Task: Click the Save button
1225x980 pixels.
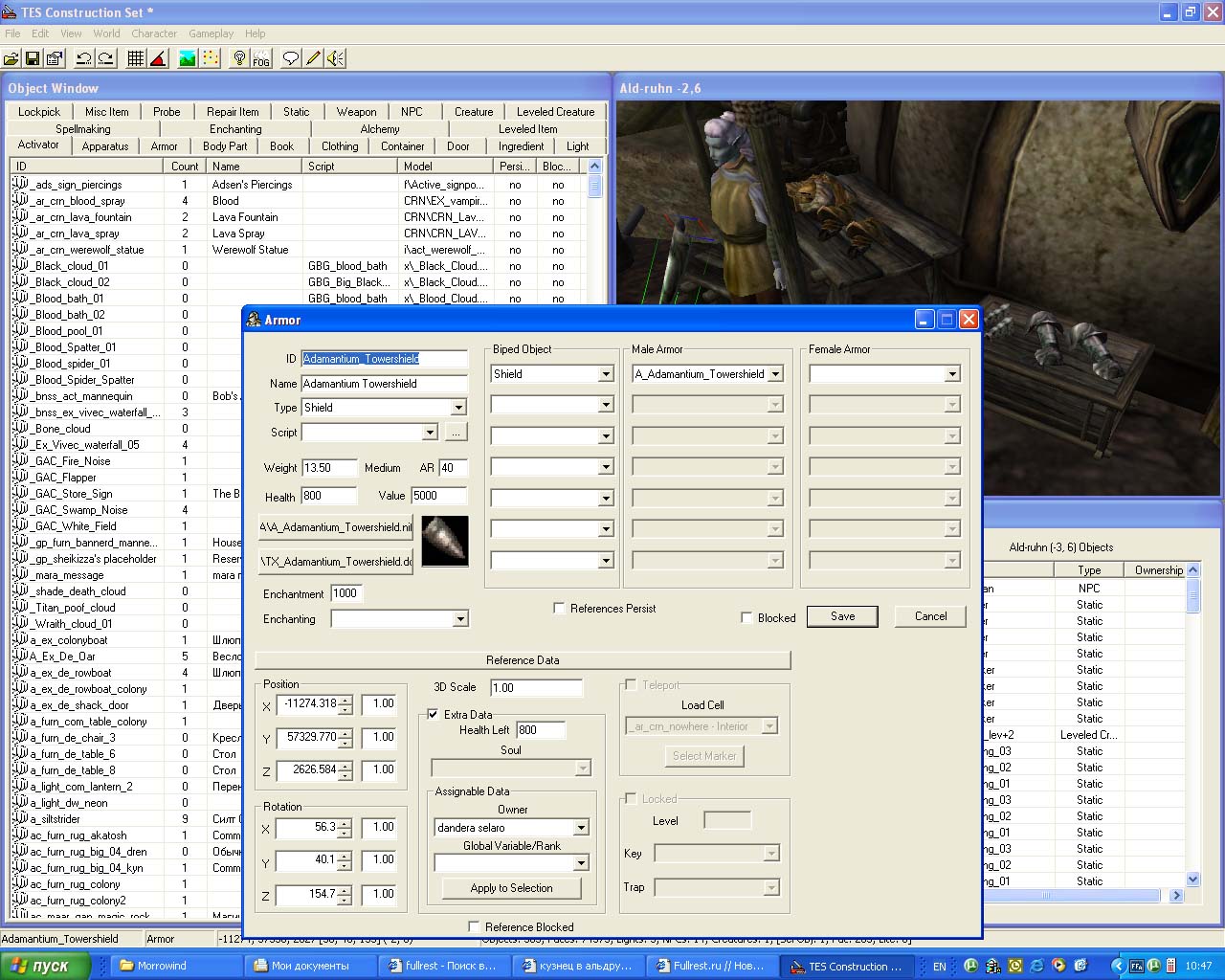Action: point(842,616)
